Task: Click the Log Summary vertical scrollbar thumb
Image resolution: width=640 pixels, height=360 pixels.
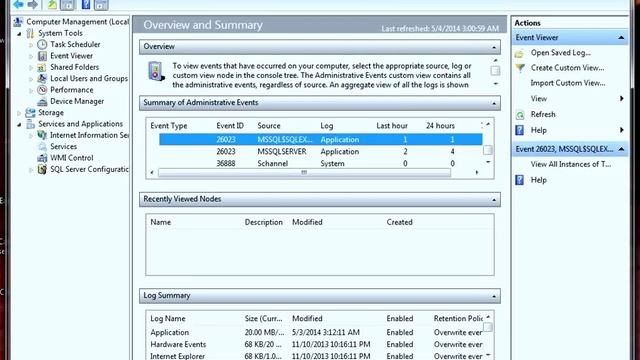Action: pos(488,327)
